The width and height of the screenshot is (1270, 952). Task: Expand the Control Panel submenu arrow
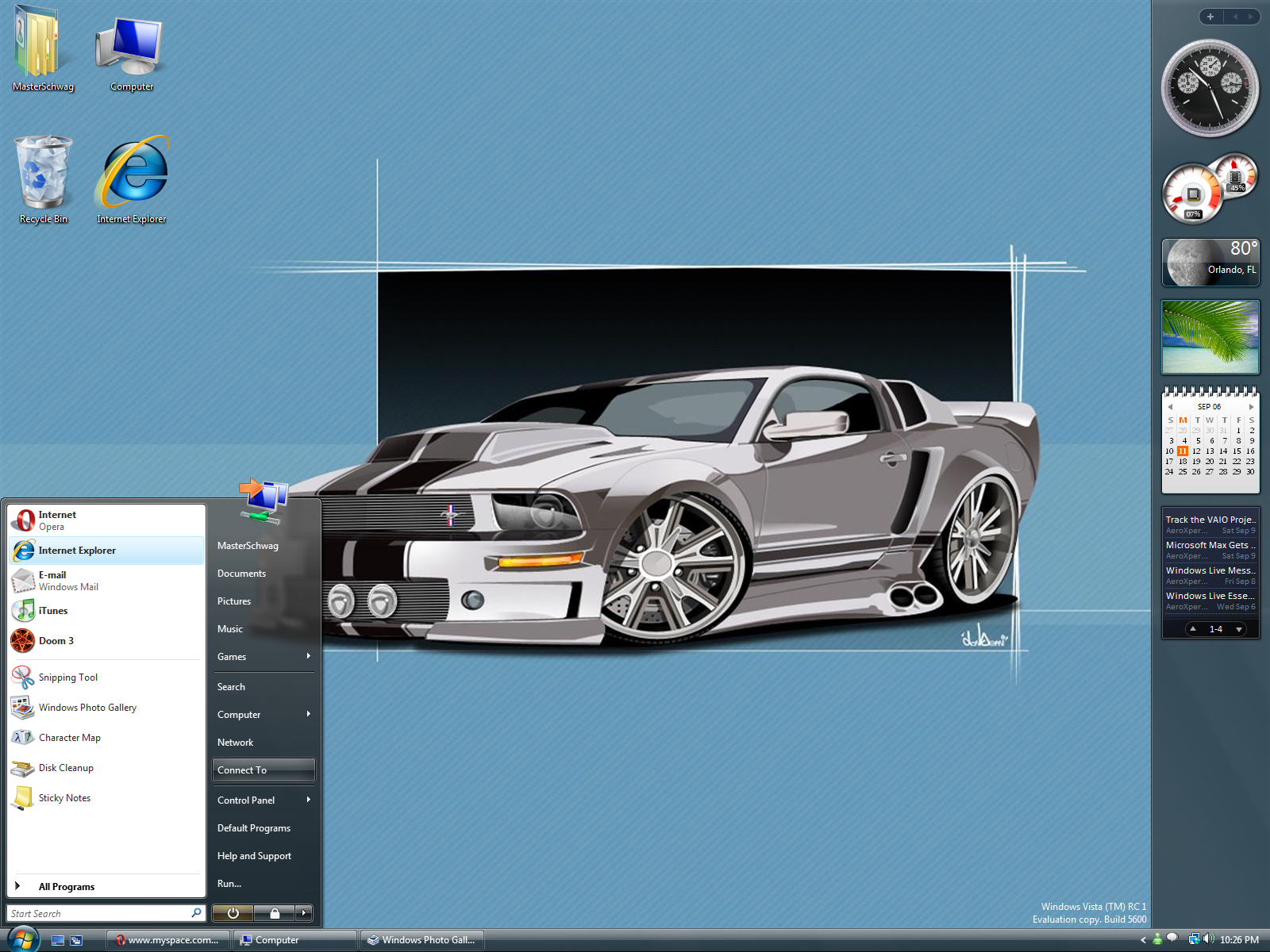tap(308, 800)
